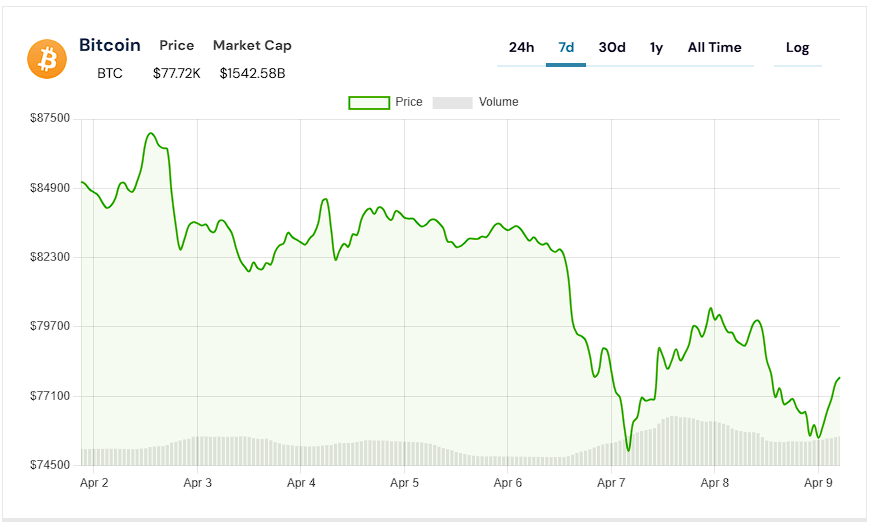Viewport: 869px width, 522px height.
Task: Toggle the Volume series legend swatch
Action: pyautogui.click(x=452, y=103)
